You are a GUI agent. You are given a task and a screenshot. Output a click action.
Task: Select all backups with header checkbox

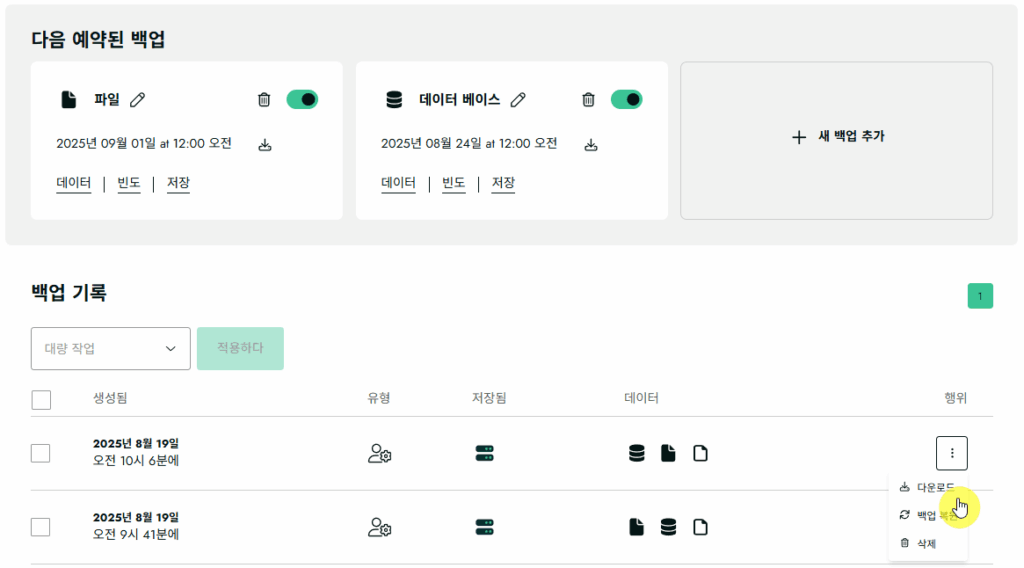pos(41,400)
